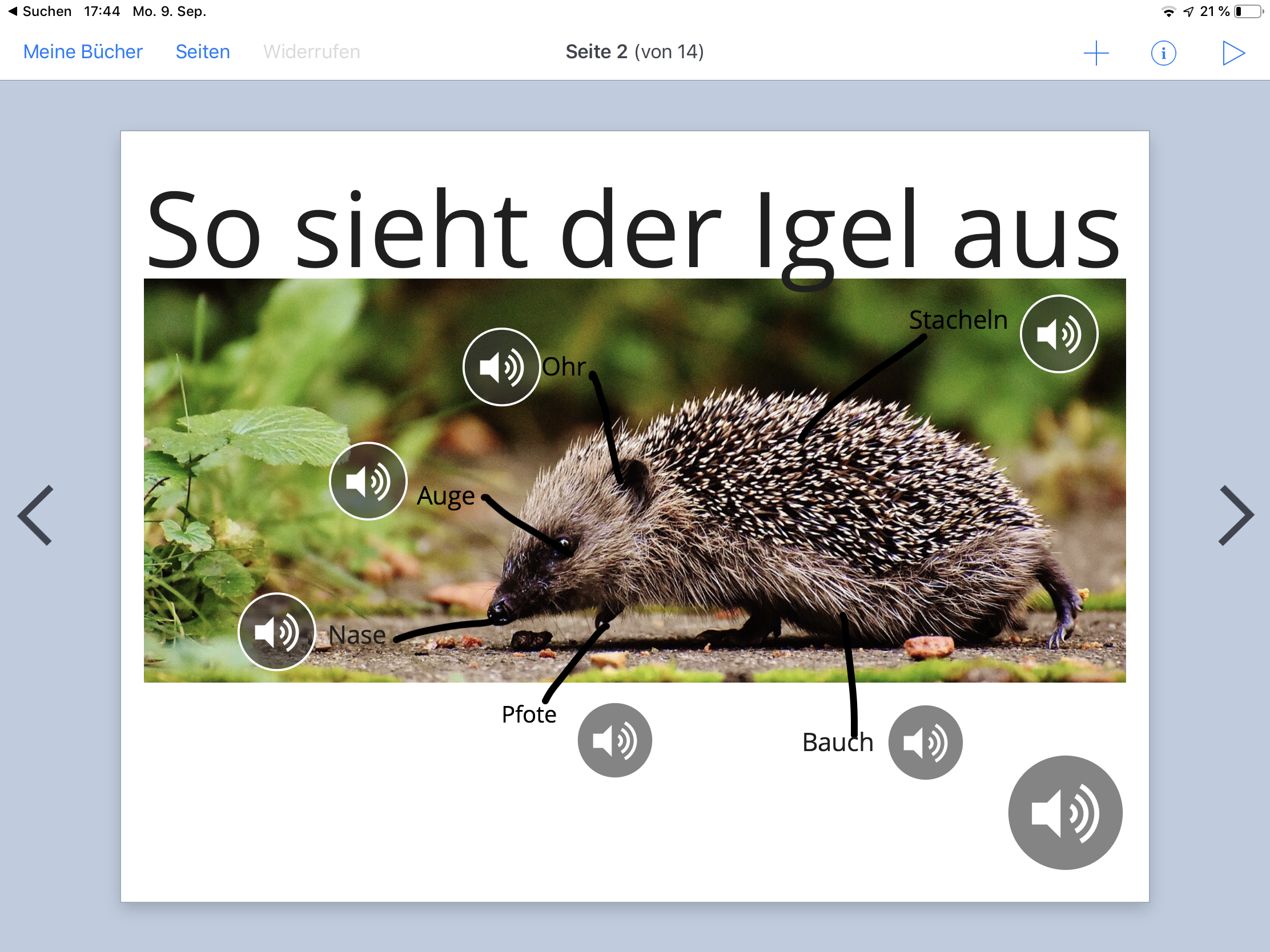Open the info inspector icon
1270x952 pixels.
tap(1163, 53)
